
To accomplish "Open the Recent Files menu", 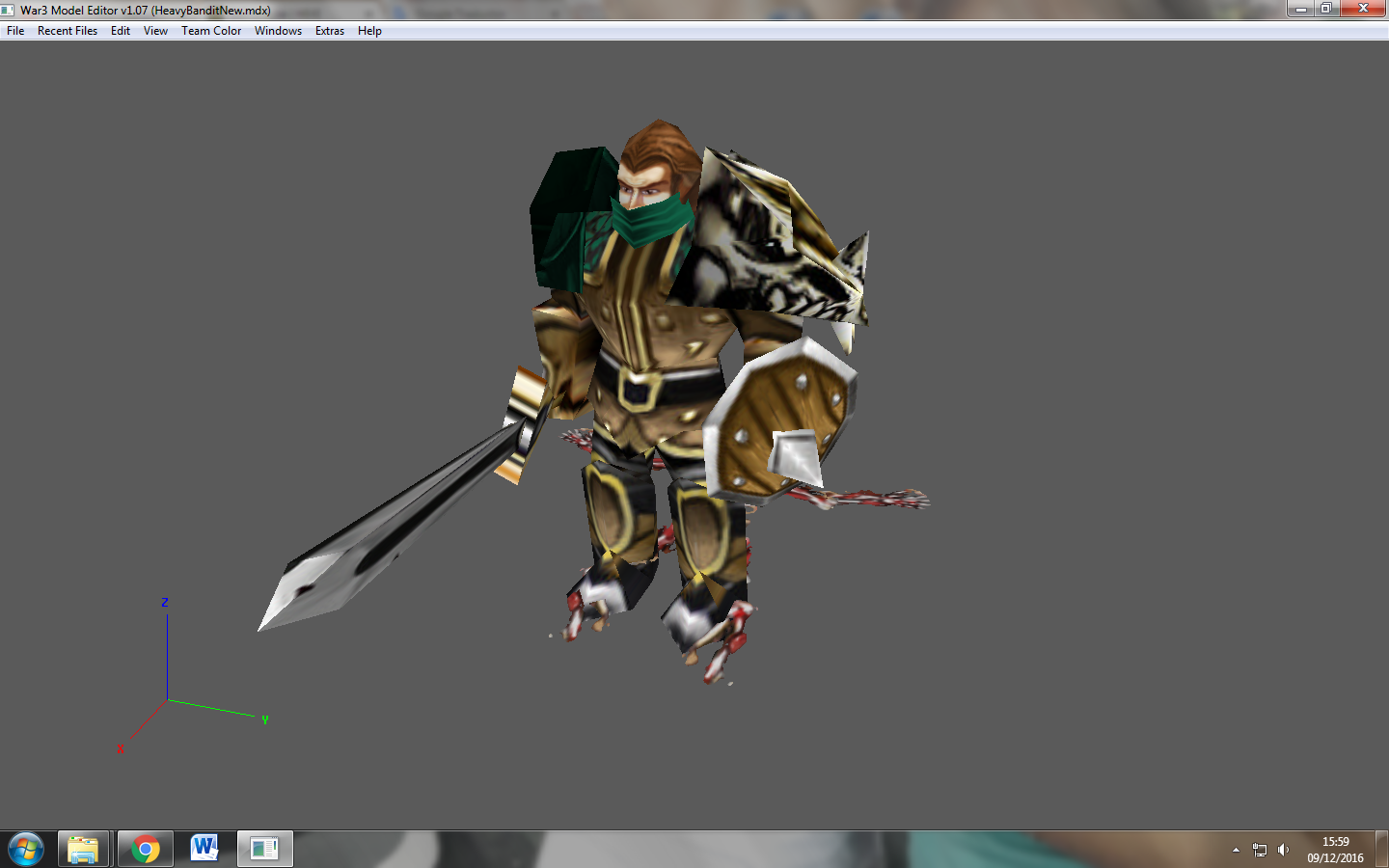I will (68, 31).
